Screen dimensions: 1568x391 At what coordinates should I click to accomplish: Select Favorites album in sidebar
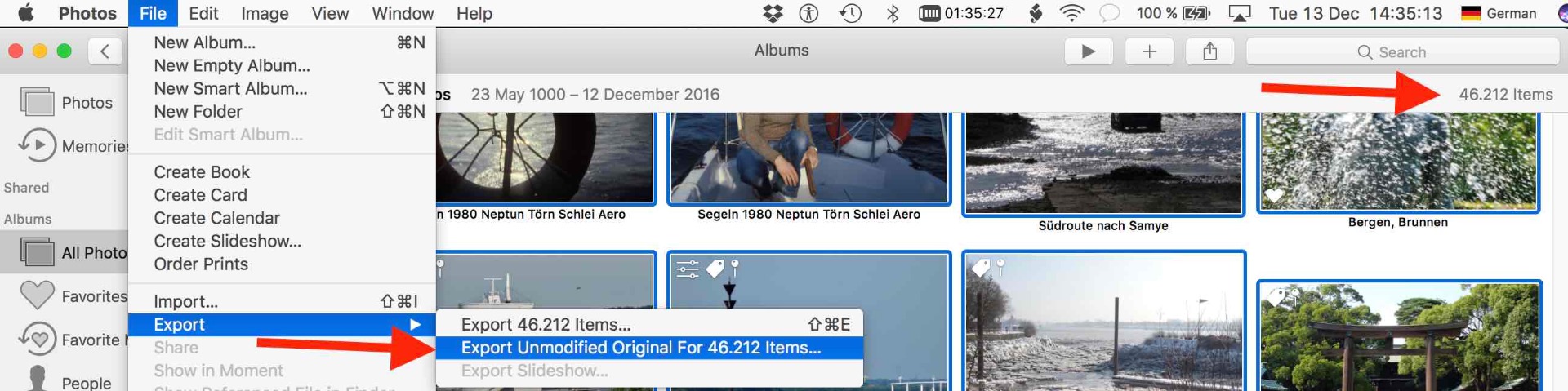pyautogui.click(x=65, y=296)
